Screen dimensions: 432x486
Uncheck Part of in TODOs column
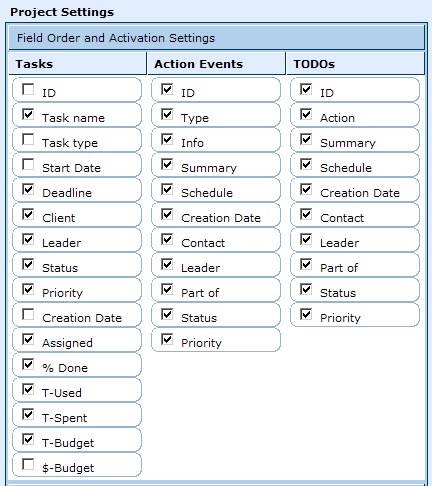click(306, 264)
